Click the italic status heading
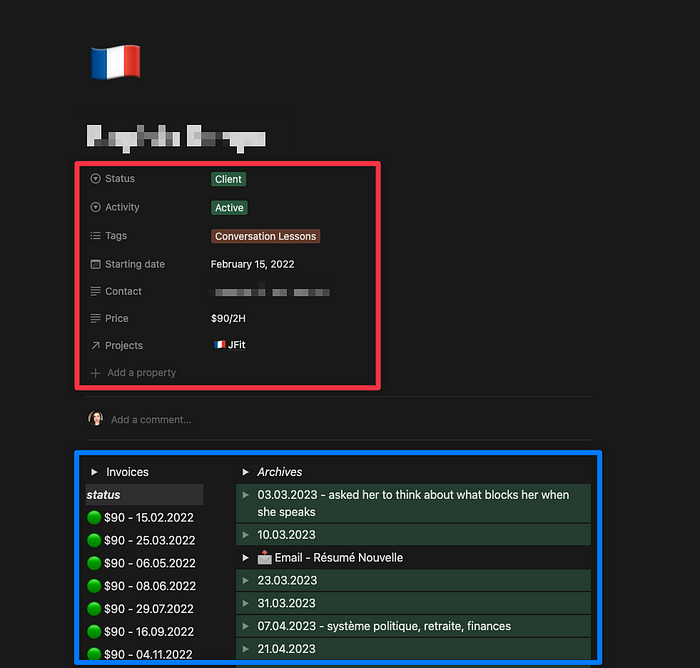This screenshot has height=668, width=700. coord(103,495)
